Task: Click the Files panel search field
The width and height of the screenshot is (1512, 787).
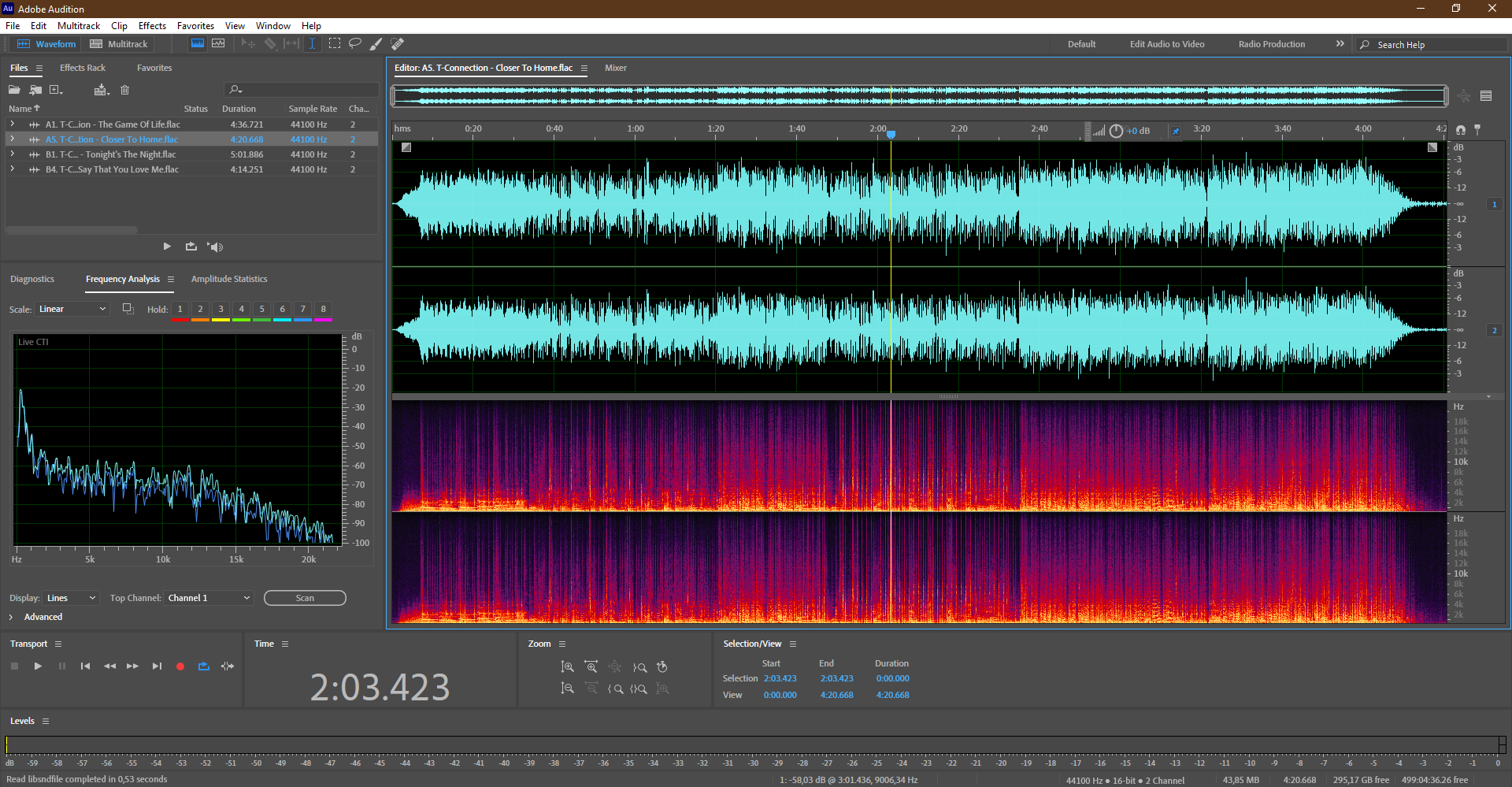Action: pyautogui.click(x=301, y=90)
